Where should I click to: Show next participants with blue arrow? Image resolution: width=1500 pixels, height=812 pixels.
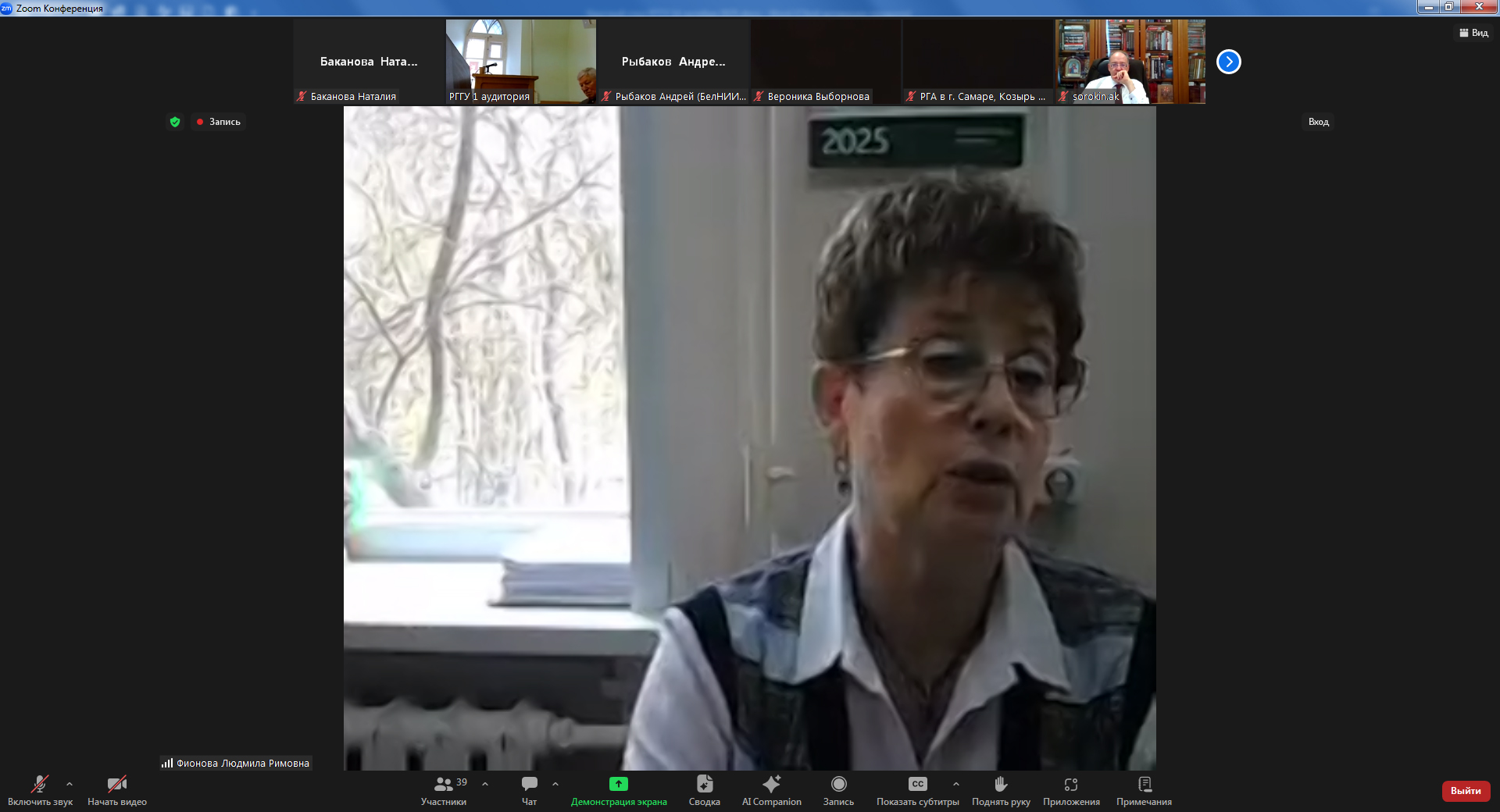point(1228,62)
